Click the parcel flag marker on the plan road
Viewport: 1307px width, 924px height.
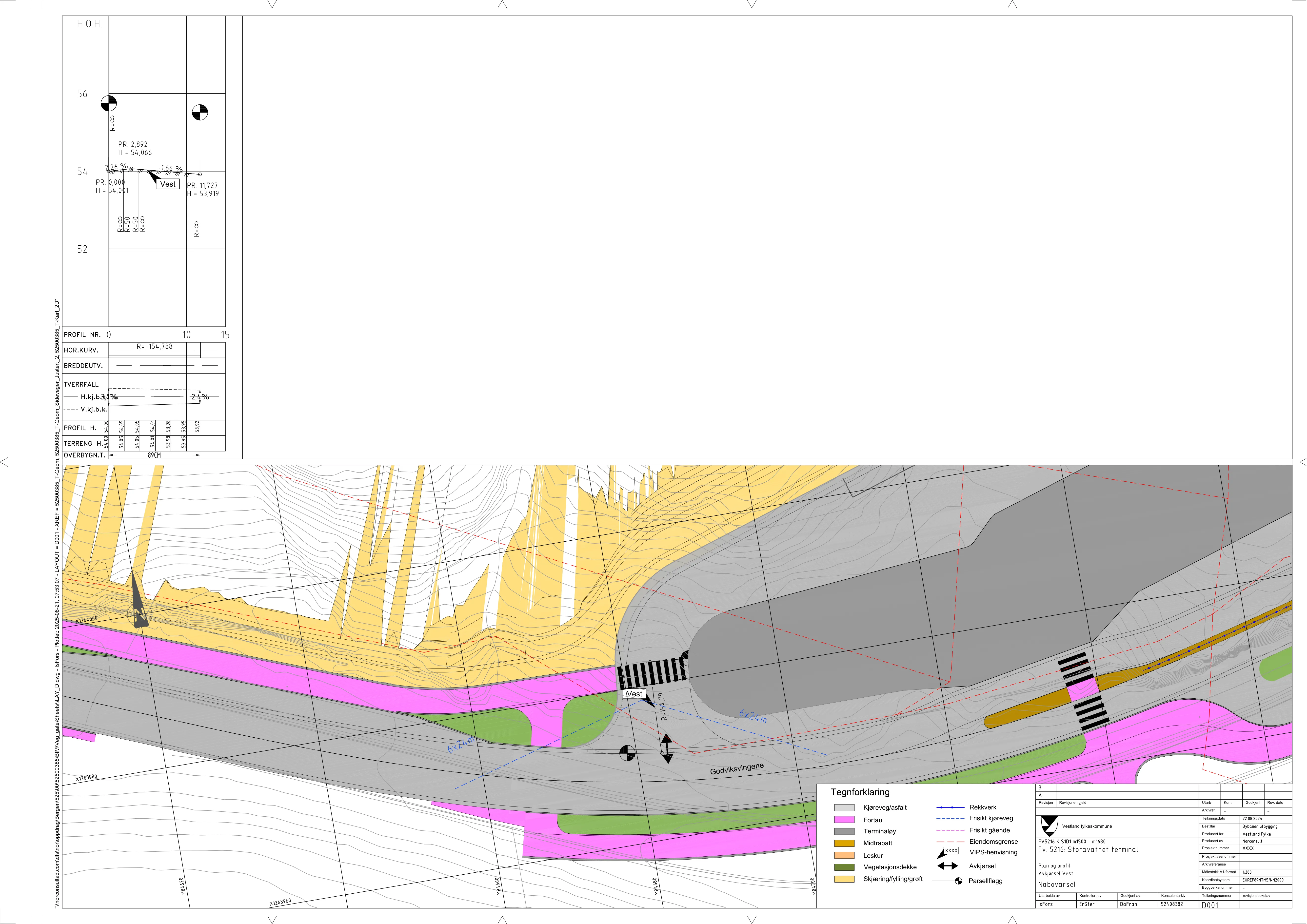tap(627, 753)
